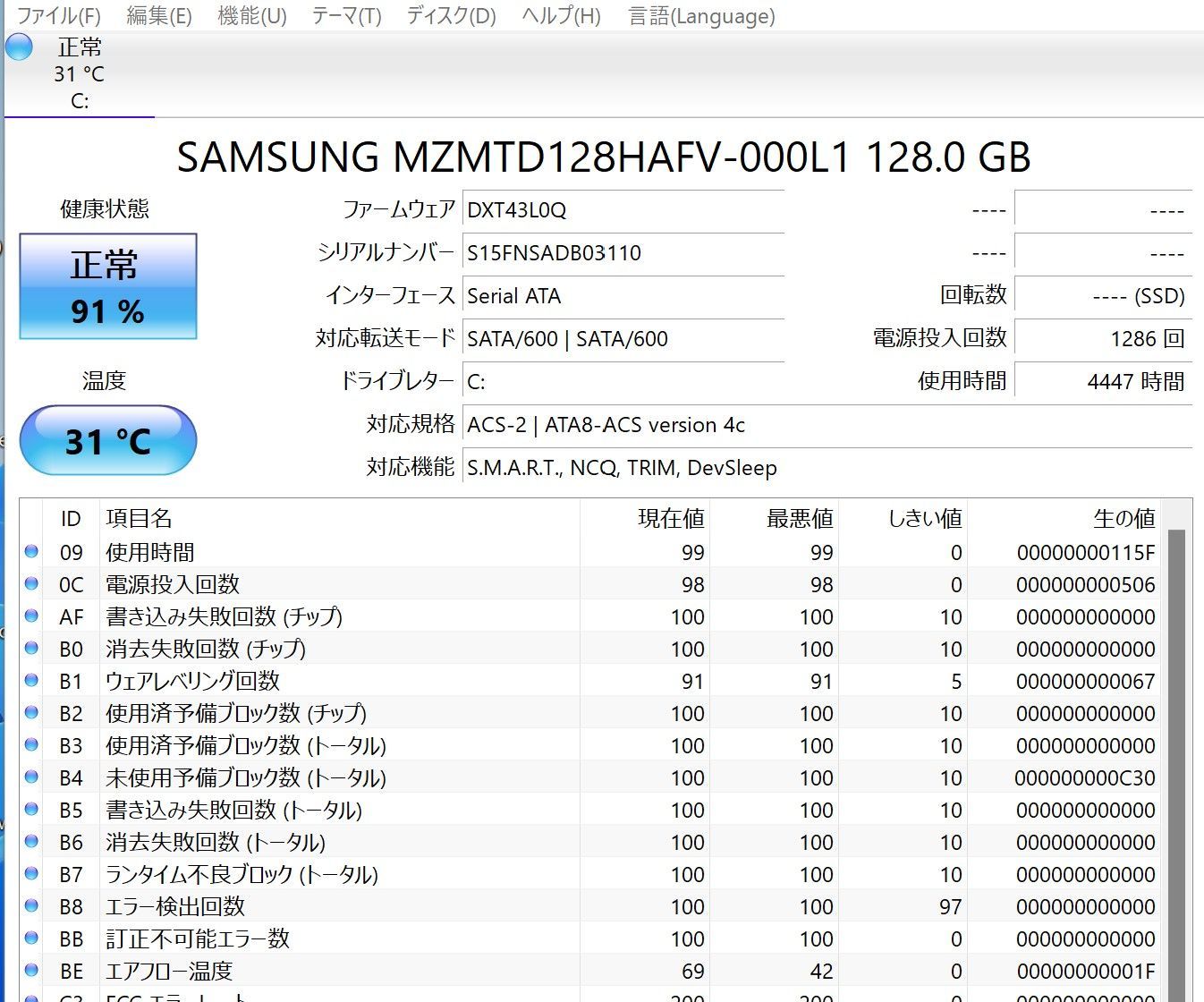Select the 未使用予備ブロック数 (トータル) row name

coord(246,777)
